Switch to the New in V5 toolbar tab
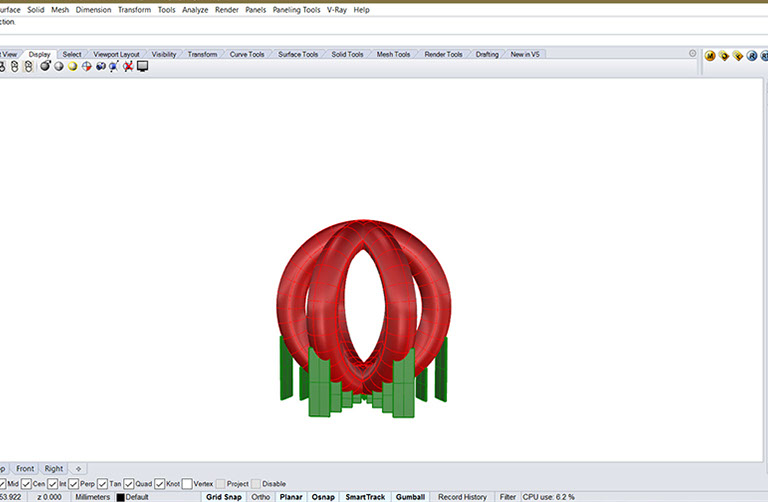The image size is (768, 502). (x=525, y=54)
